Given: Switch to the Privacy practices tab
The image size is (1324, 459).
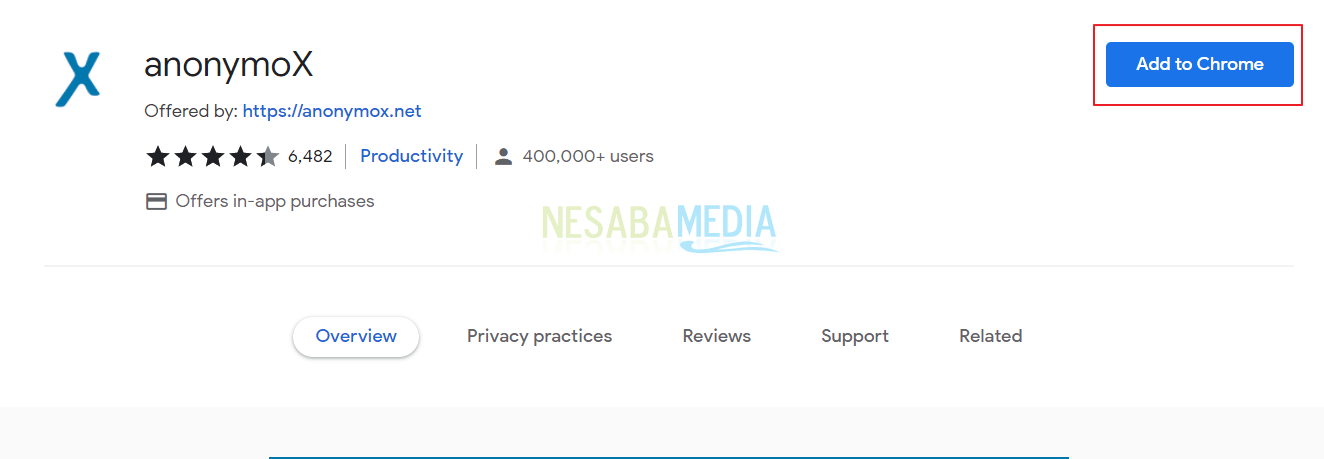Looking at the screenshot, I should click(539, 336).
